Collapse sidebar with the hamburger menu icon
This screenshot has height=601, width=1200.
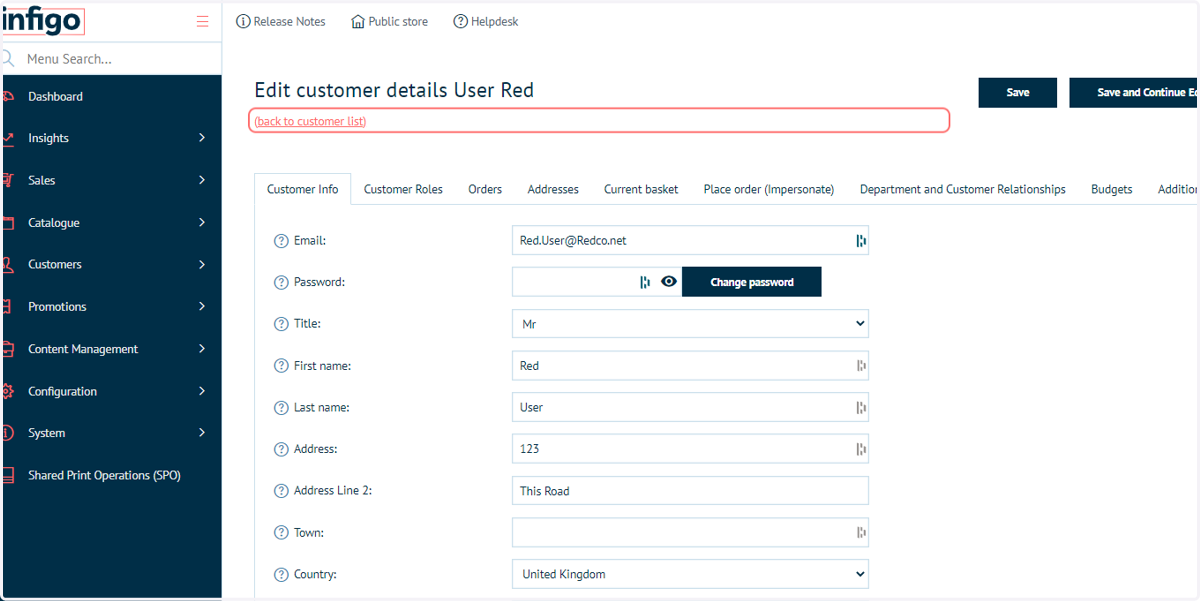(x=203, y=22)
